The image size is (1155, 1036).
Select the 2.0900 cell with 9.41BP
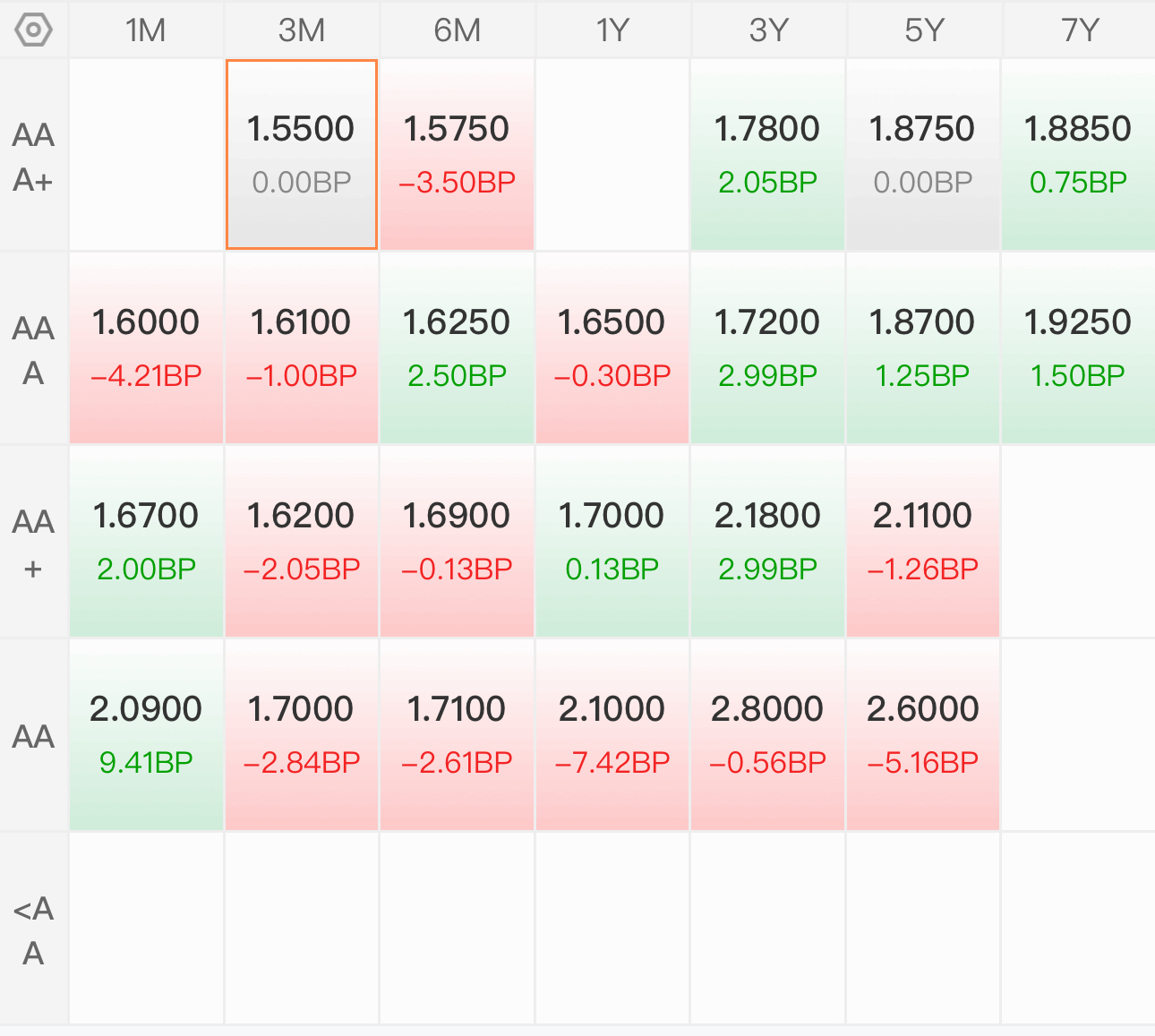coord(146,735)
